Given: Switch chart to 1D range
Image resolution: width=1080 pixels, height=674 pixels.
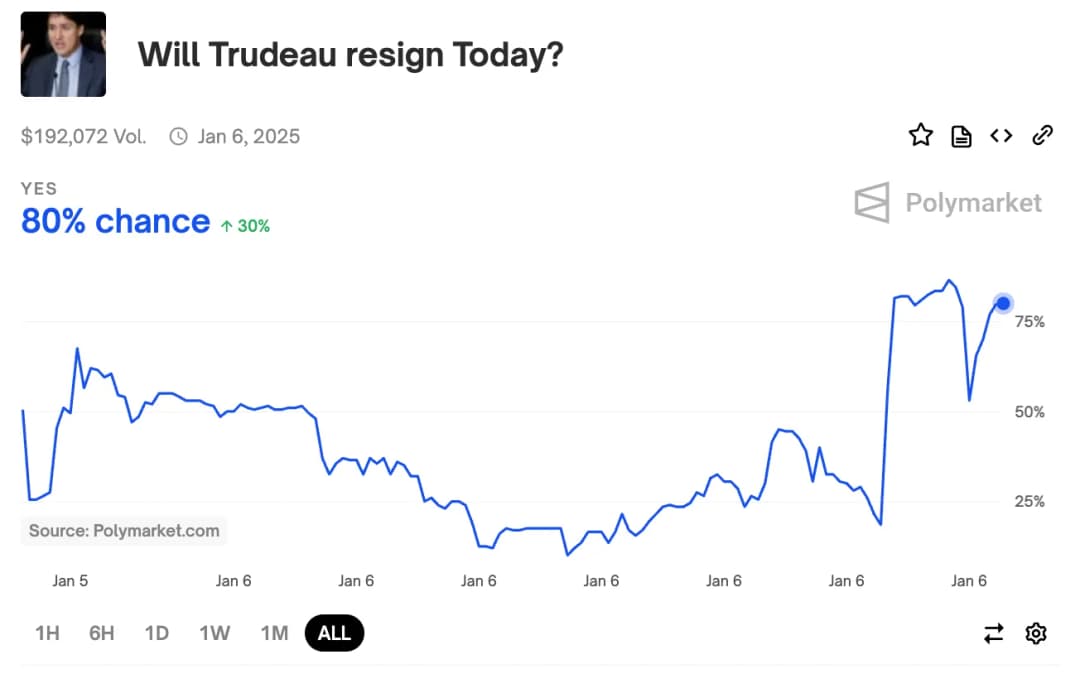Looking at the screenshot, I should click(156, 633).
